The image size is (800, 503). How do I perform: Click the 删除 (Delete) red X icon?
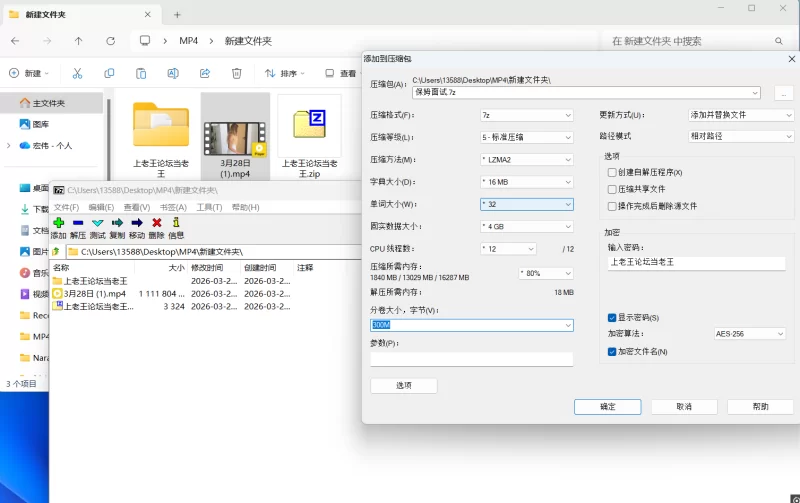pos(157,223)
